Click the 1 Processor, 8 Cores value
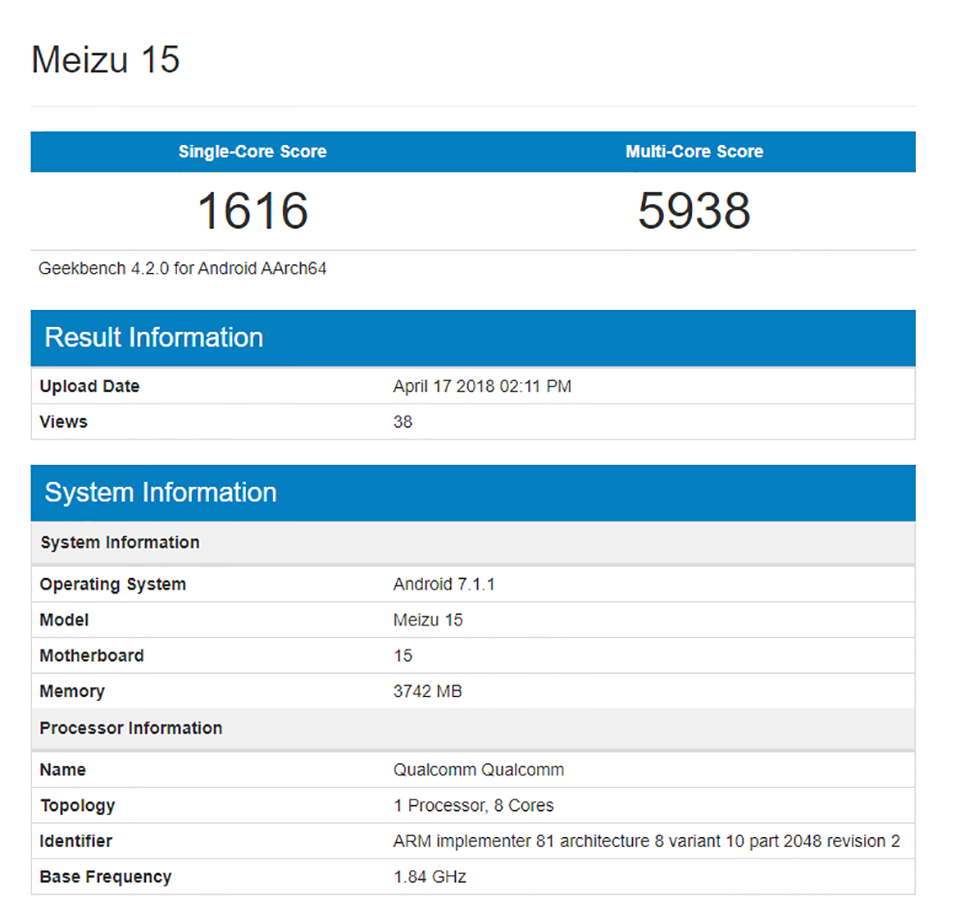Image resolution: width=960 pixels, height=906 pixels. coord(473,806)
